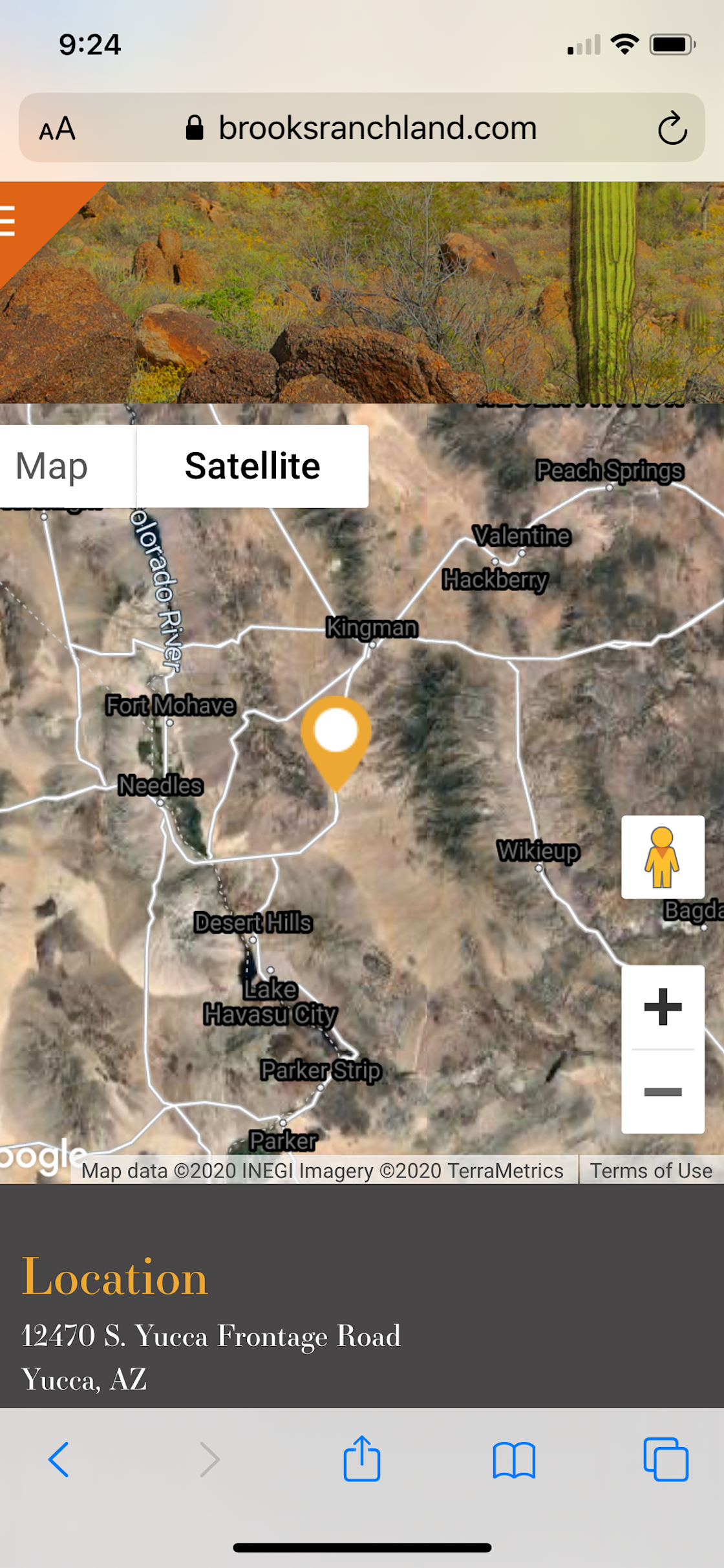
Task: Open the Safari bookmarks book icon
Action: [514, 1460]
